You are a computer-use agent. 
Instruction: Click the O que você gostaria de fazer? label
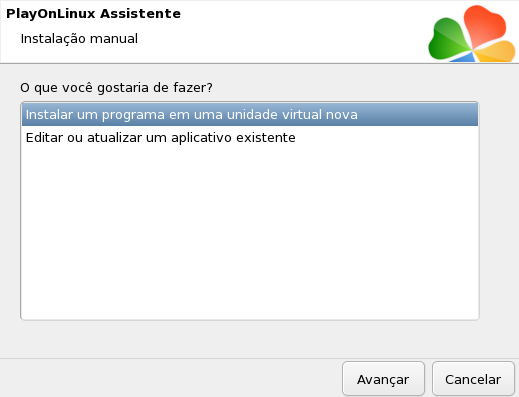click(116, 88)
